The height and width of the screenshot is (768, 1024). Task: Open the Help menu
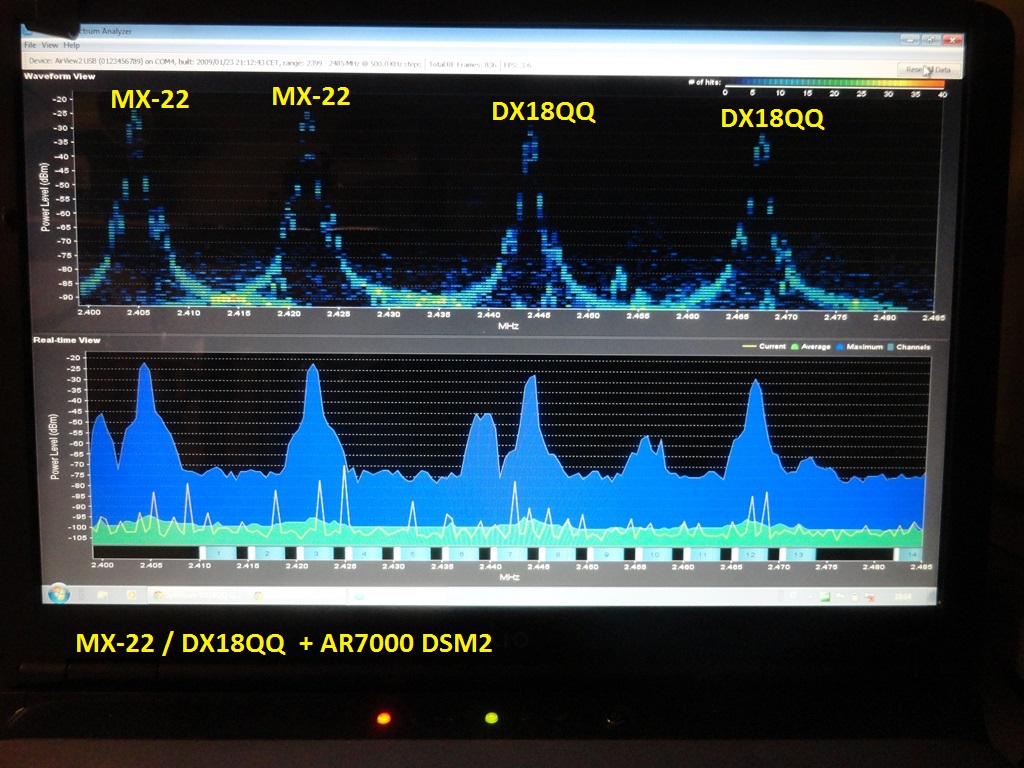click(72, 46)
